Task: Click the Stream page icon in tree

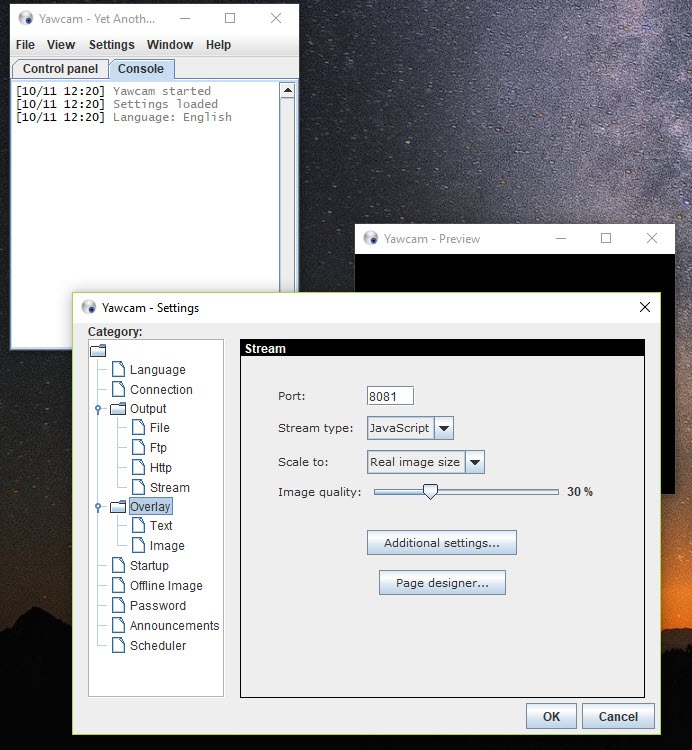Action: [138, 487]
